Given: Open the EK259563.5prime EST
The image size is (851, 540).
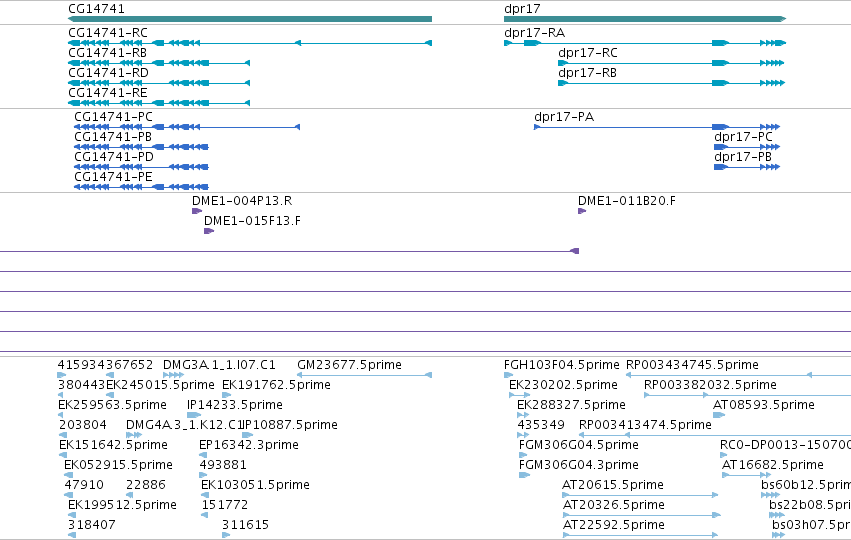Looking at the screenshot, I should pos(60,415).
